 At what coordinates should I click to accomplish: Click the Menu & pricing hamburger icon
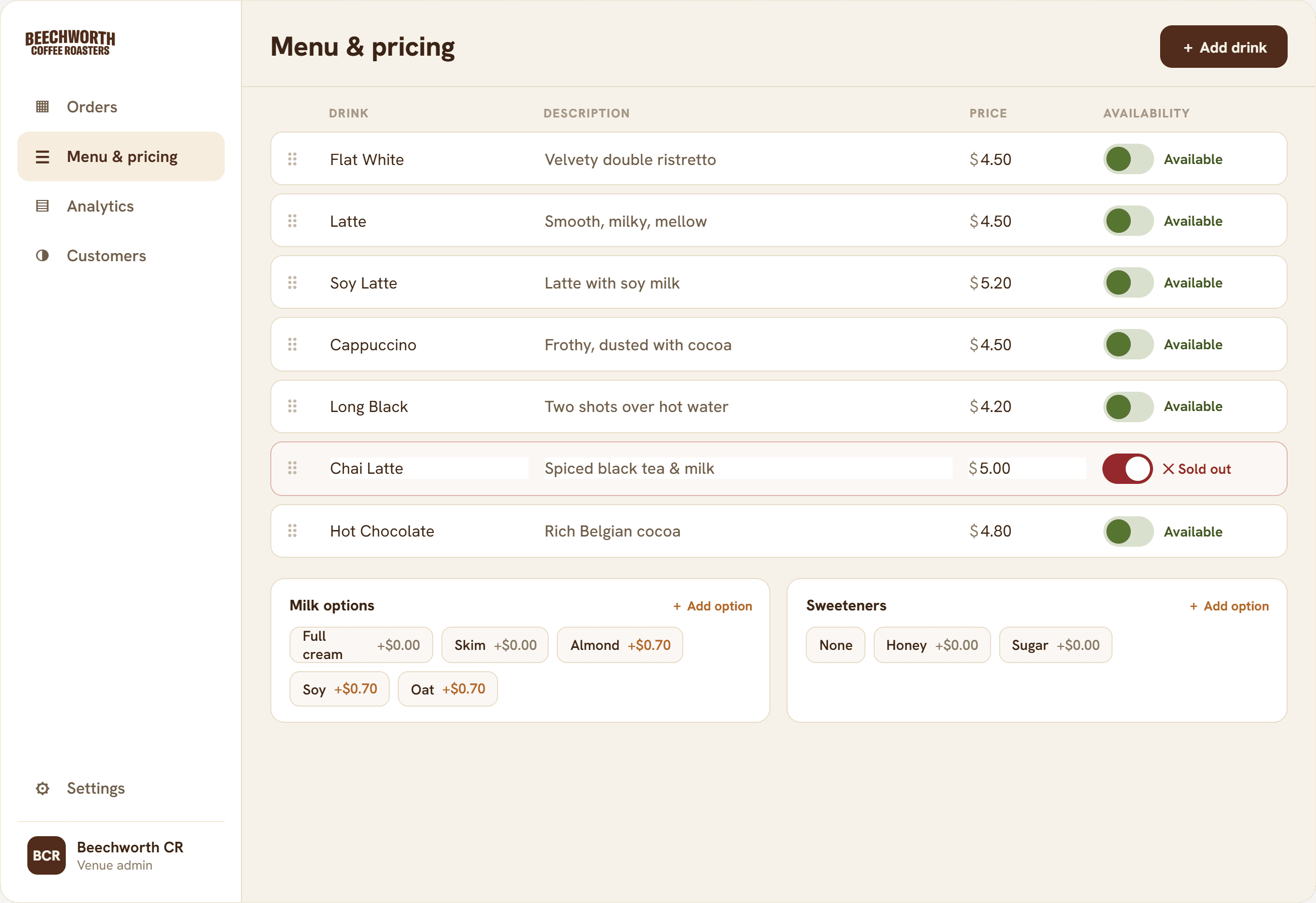43,156
